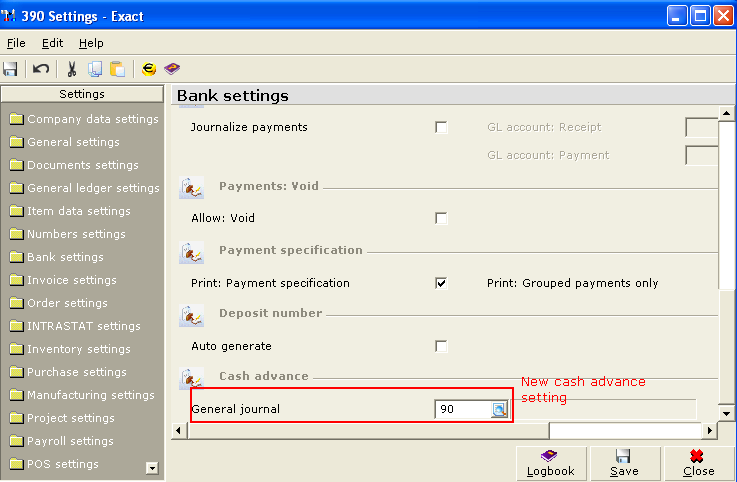Click the horizontal scrollbar right arrow
Image resolution: width=737 pixels, height=482 pixels.
[x=710, y=430]
